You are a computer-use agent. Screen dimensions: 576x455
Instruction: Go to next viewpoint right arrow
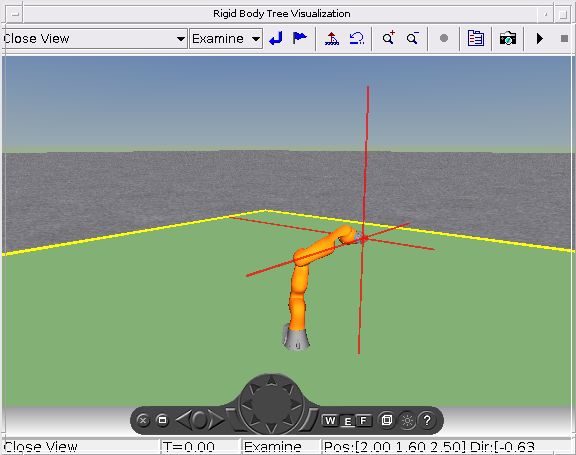[x=217, y=419]
